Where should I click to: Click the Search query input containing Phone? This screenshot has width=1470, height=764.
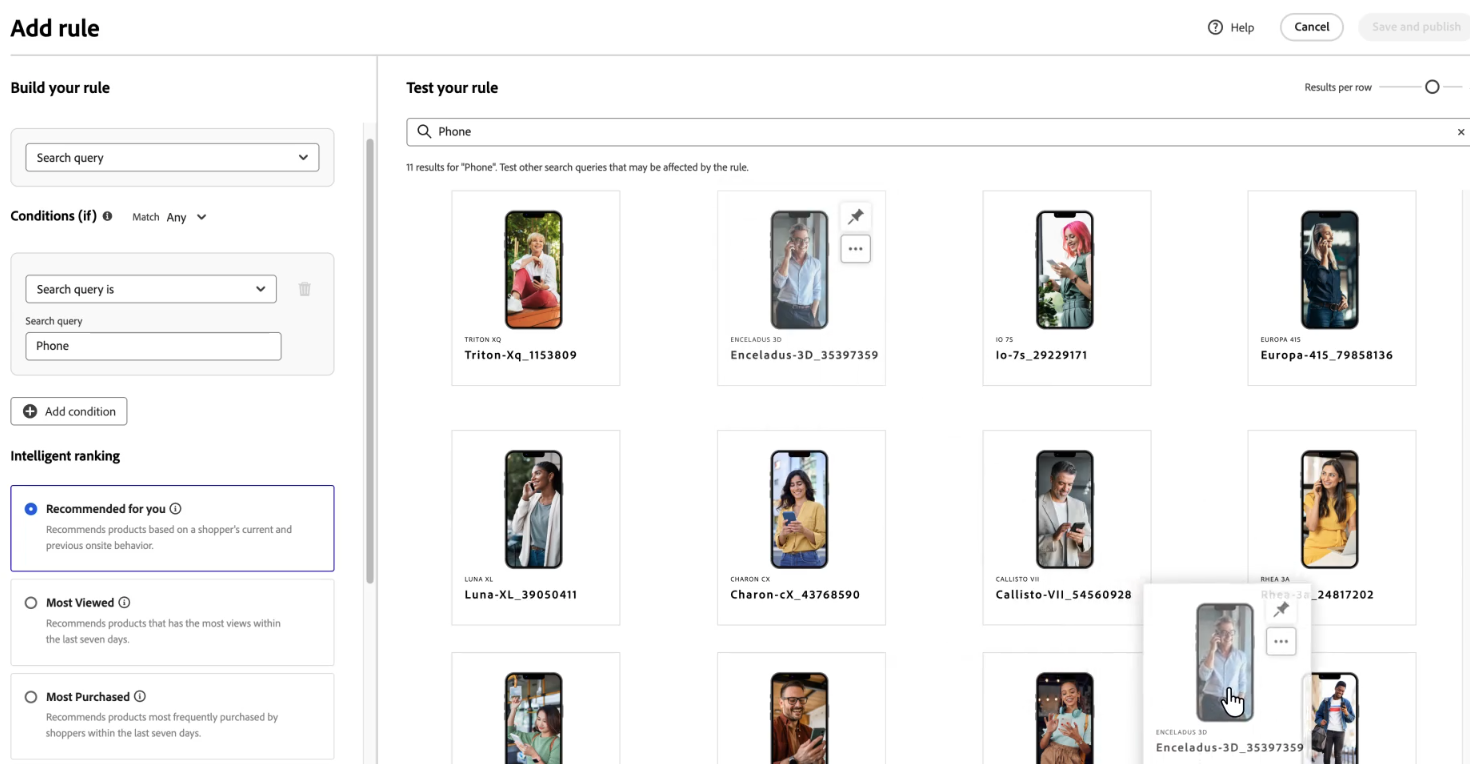coord(153,346)
